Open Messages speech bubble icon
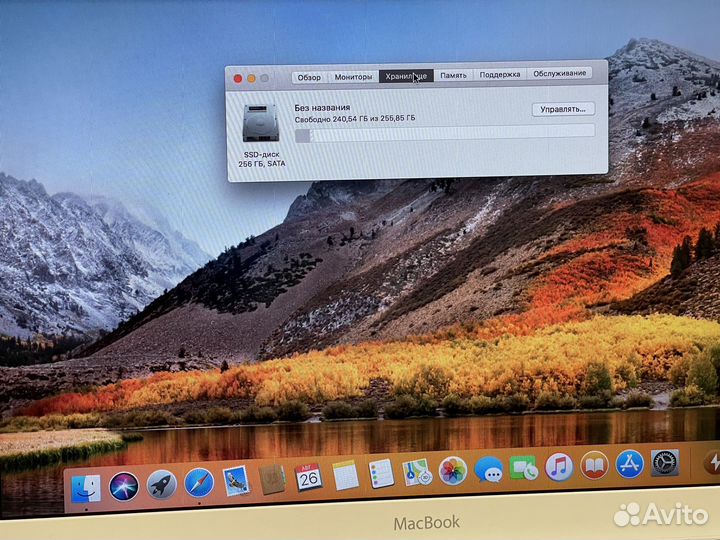 pos(489,469)
